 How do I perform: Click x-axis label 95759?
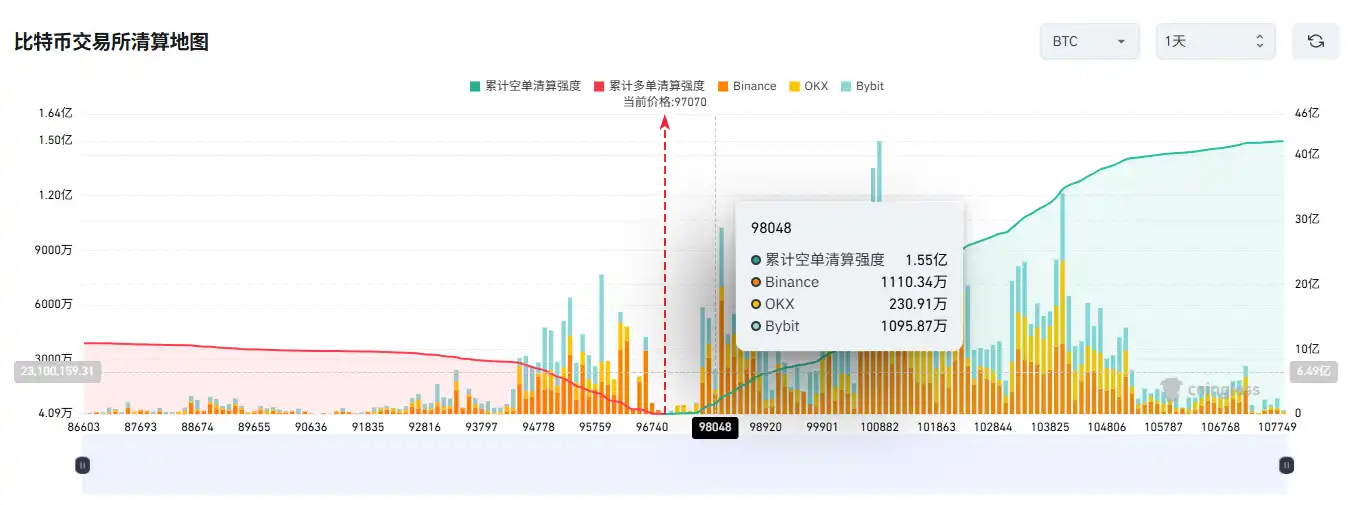point(596,427)
